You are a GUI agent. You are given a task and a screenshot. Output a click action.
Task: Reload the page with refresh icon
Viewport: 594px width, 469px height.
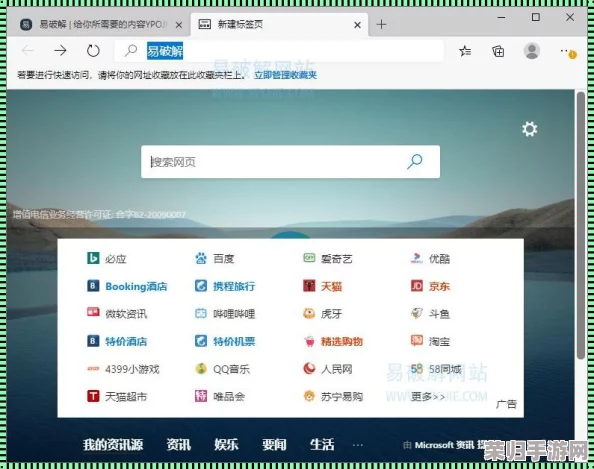(93, 50)
